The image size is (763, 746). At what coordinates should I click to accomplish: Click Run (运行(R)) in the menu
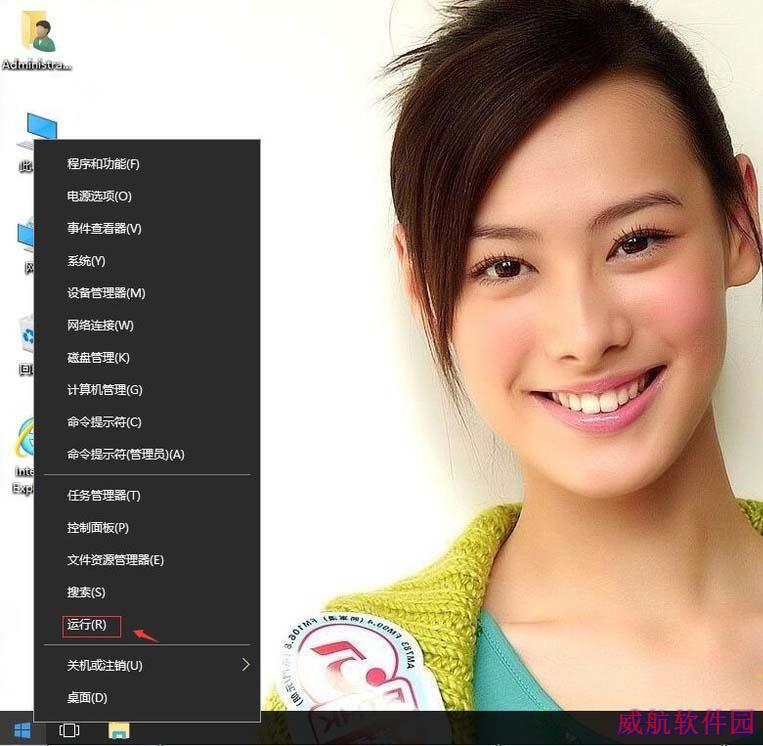coord(147,624)
